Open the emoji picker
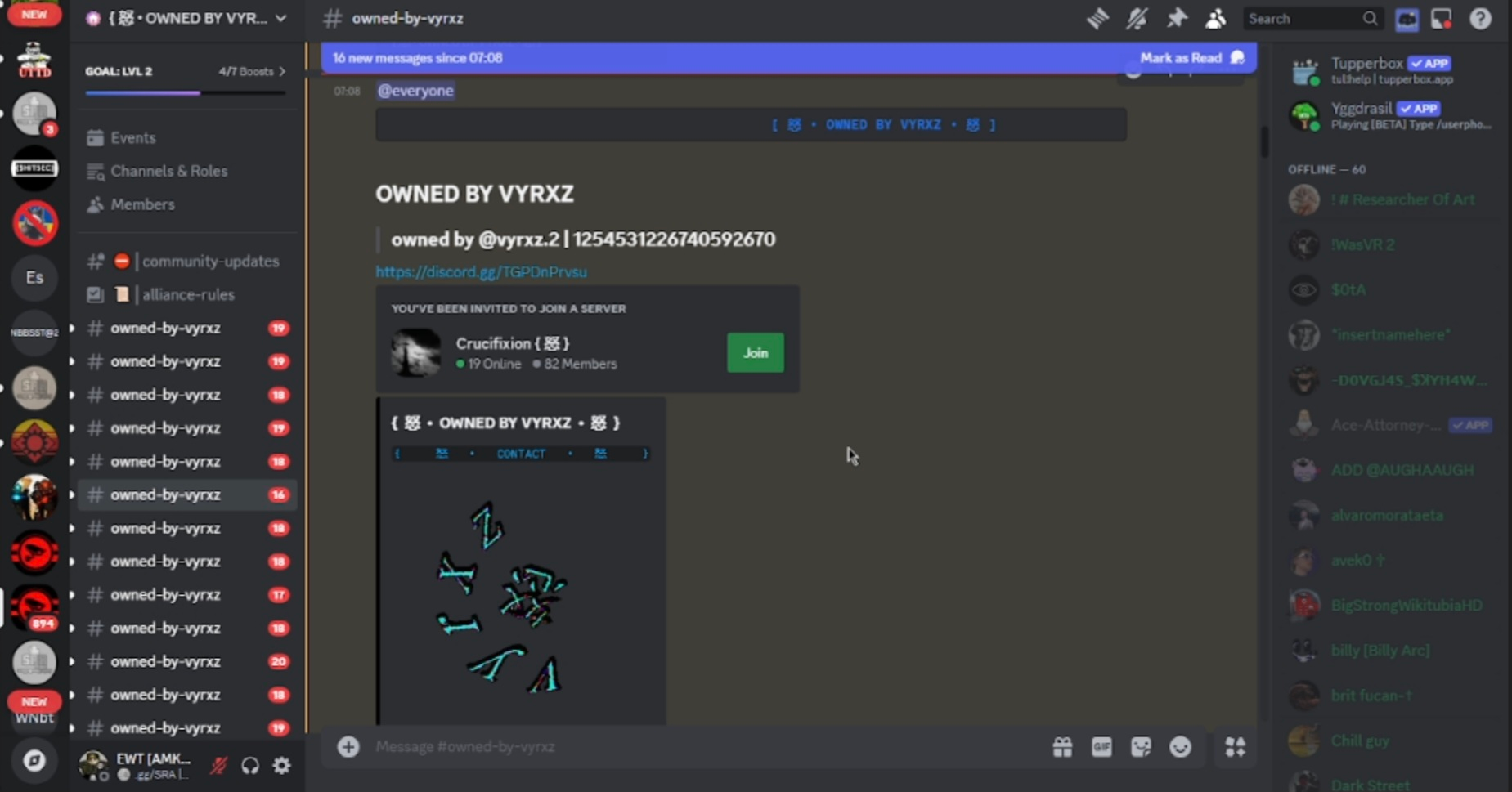The height and width of the screenshot is (792, 1512). 1180,747
